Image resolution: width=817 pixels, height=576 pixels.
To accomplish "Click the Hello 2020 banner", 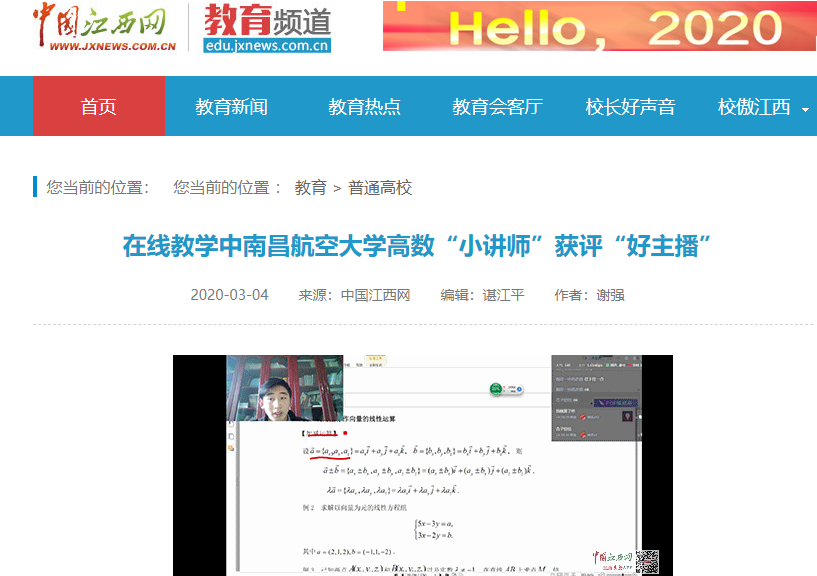I will 598,27.
